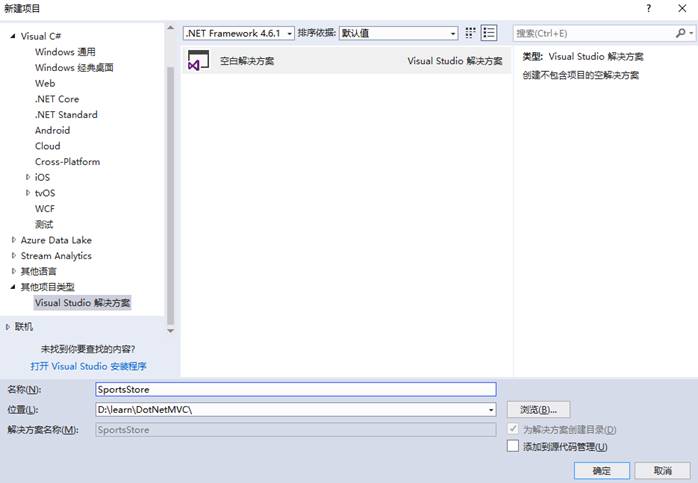Image resolution: width=698 pixels, height=483 pixels.
Task: Expand the 其他语言 node
Action: (13, 271)
